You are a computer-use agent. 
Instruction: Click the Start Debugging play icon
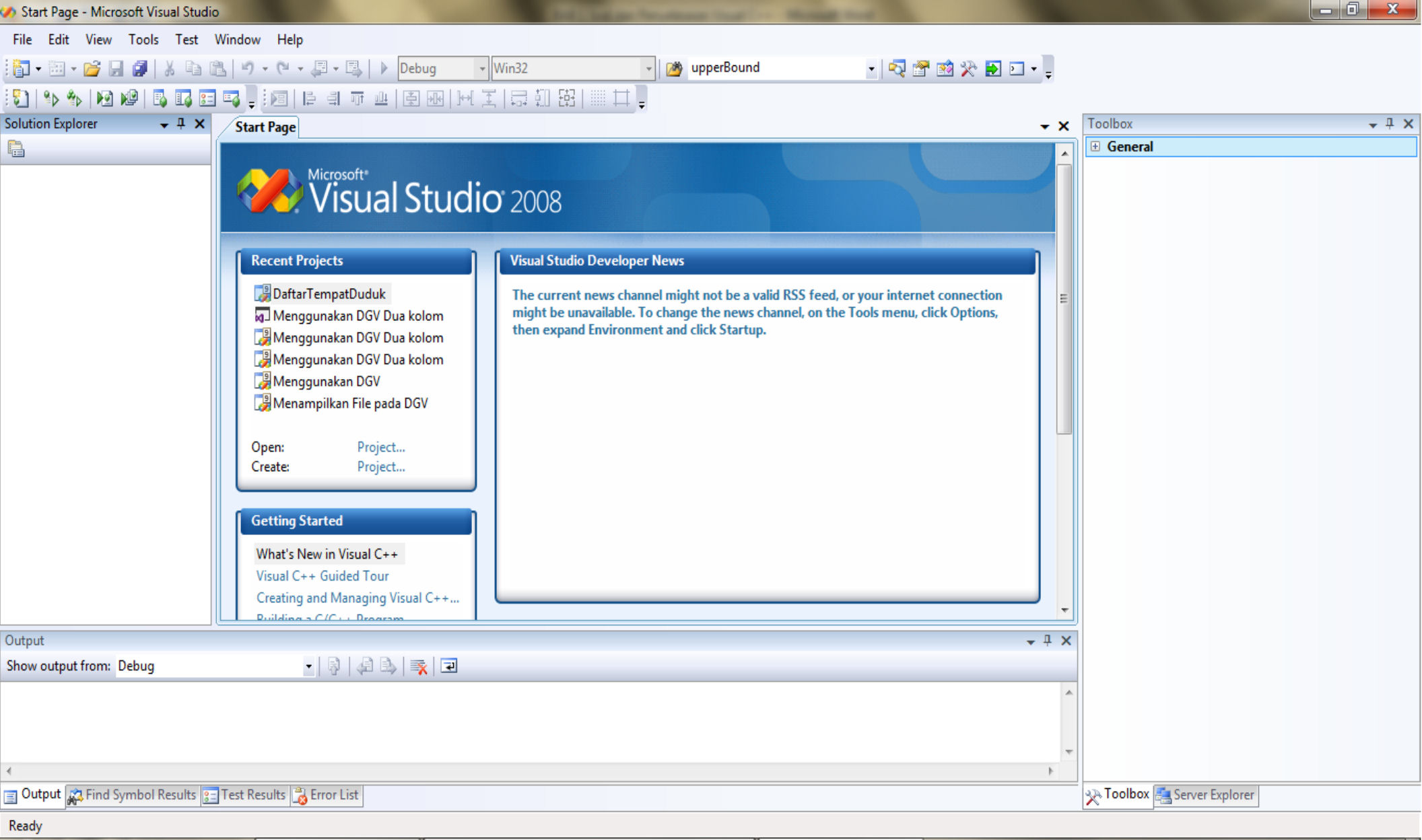pos(384,69)
